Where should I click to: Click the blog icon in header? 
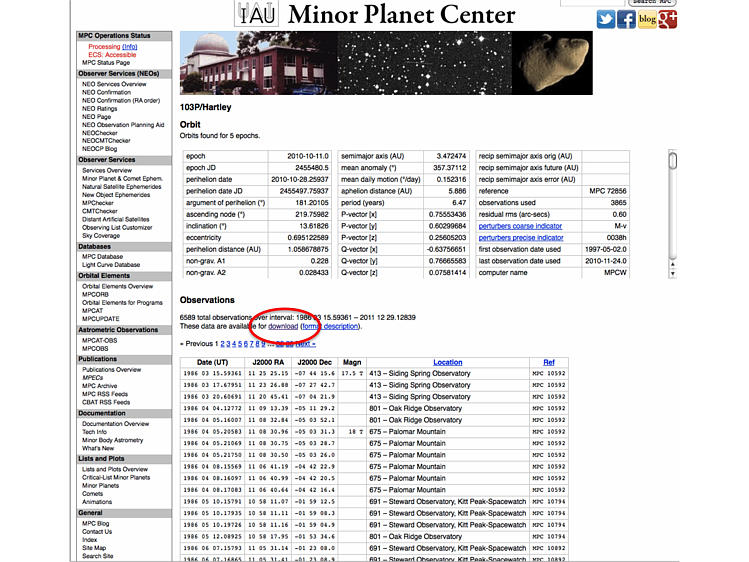point(647,19)
